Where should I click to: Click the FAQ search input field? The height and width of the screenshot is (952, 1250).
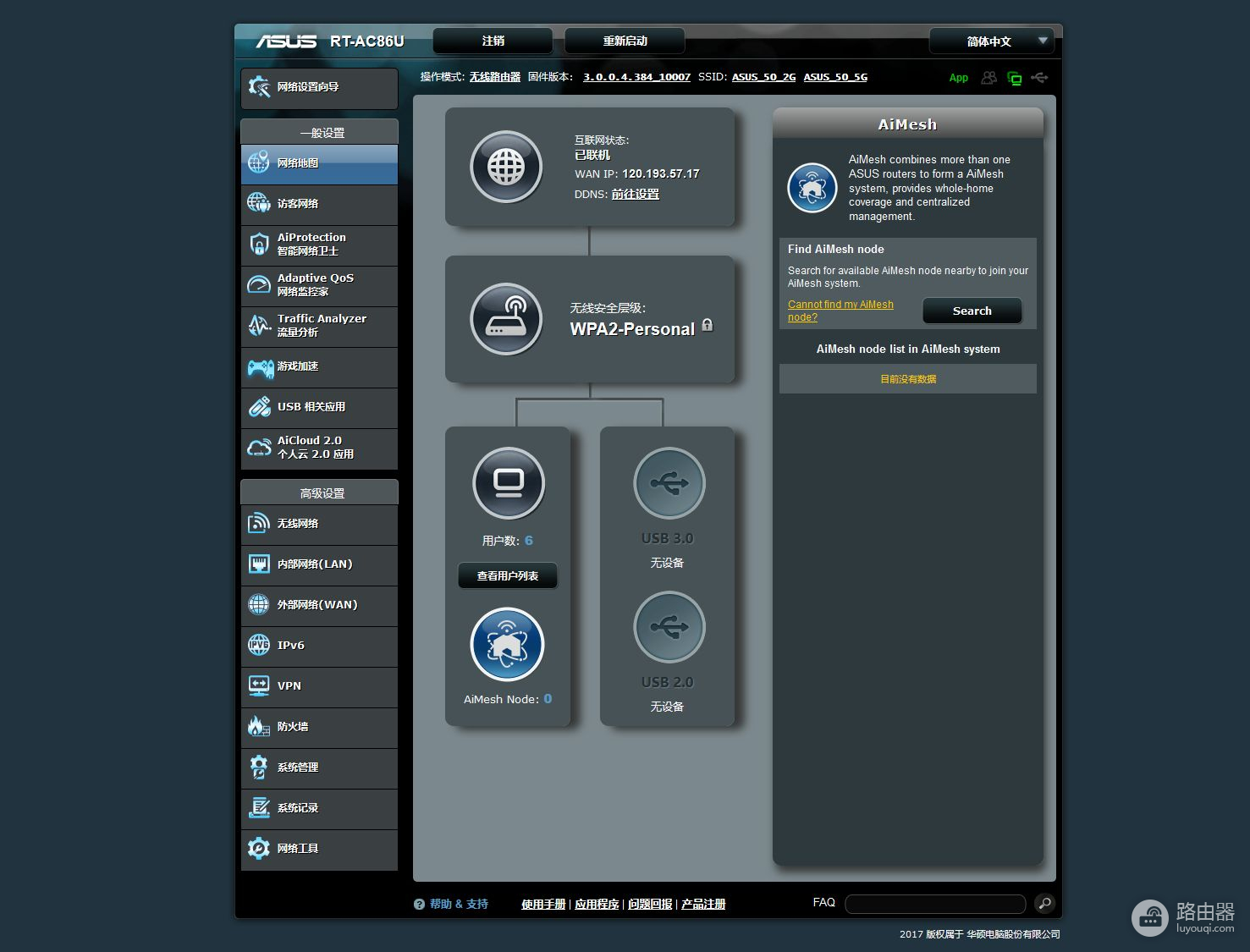[934, 904]
